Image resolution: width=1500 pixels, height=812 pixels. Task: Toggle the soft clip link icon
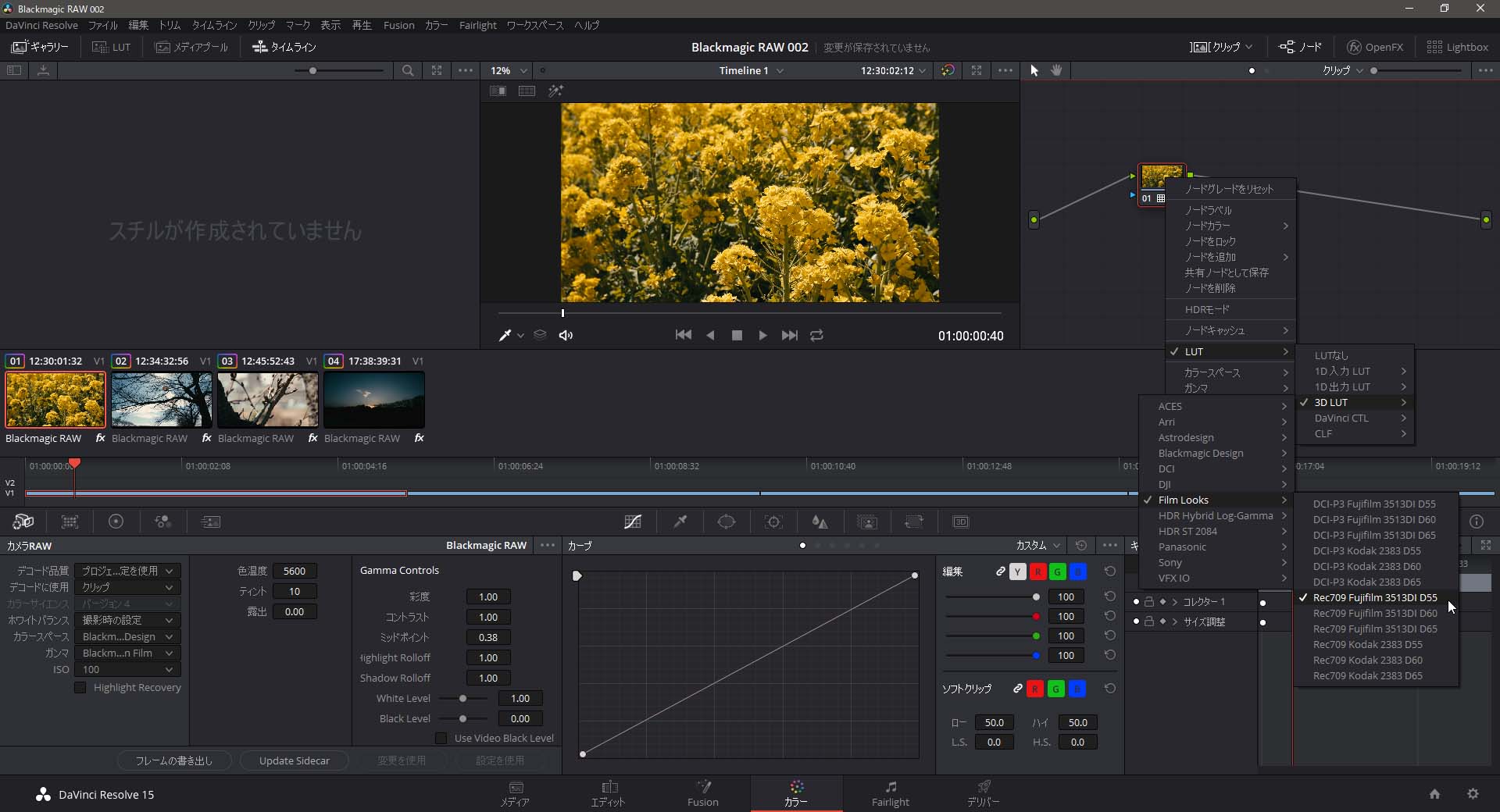[1017, 689]
